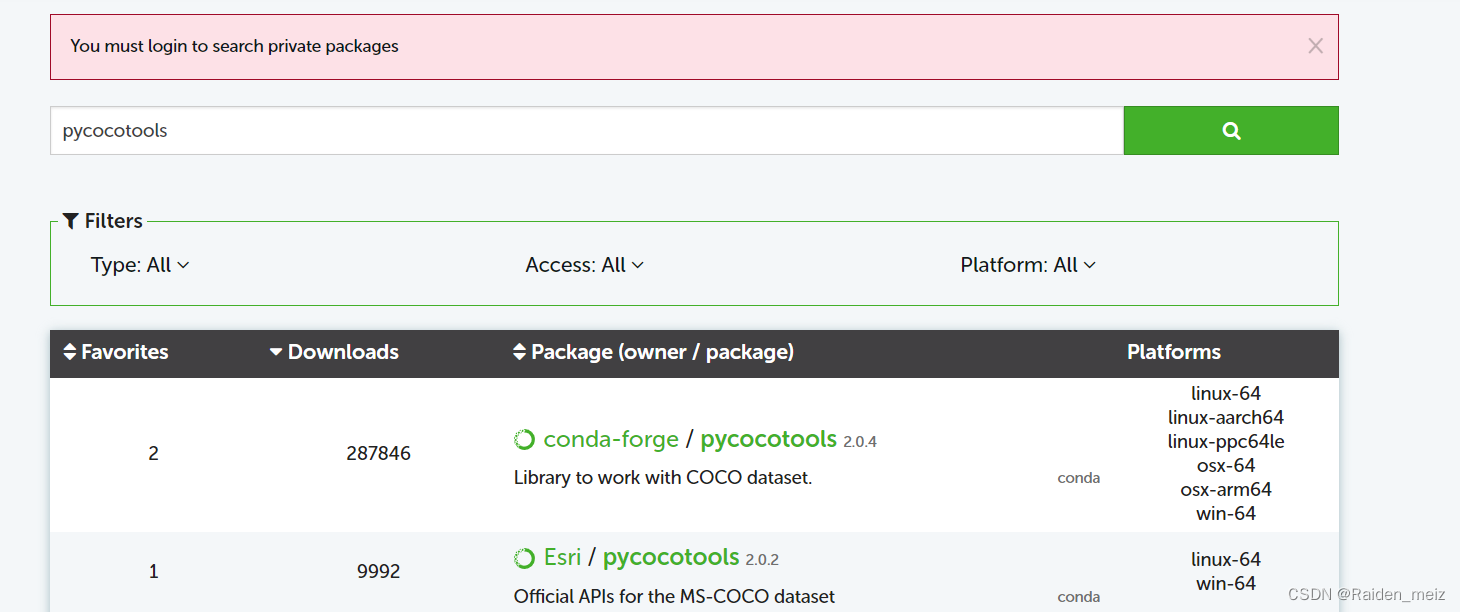Click the win-64 platform under Esri
This screenshot has height=612, width=1460.
coord(1226,583)
